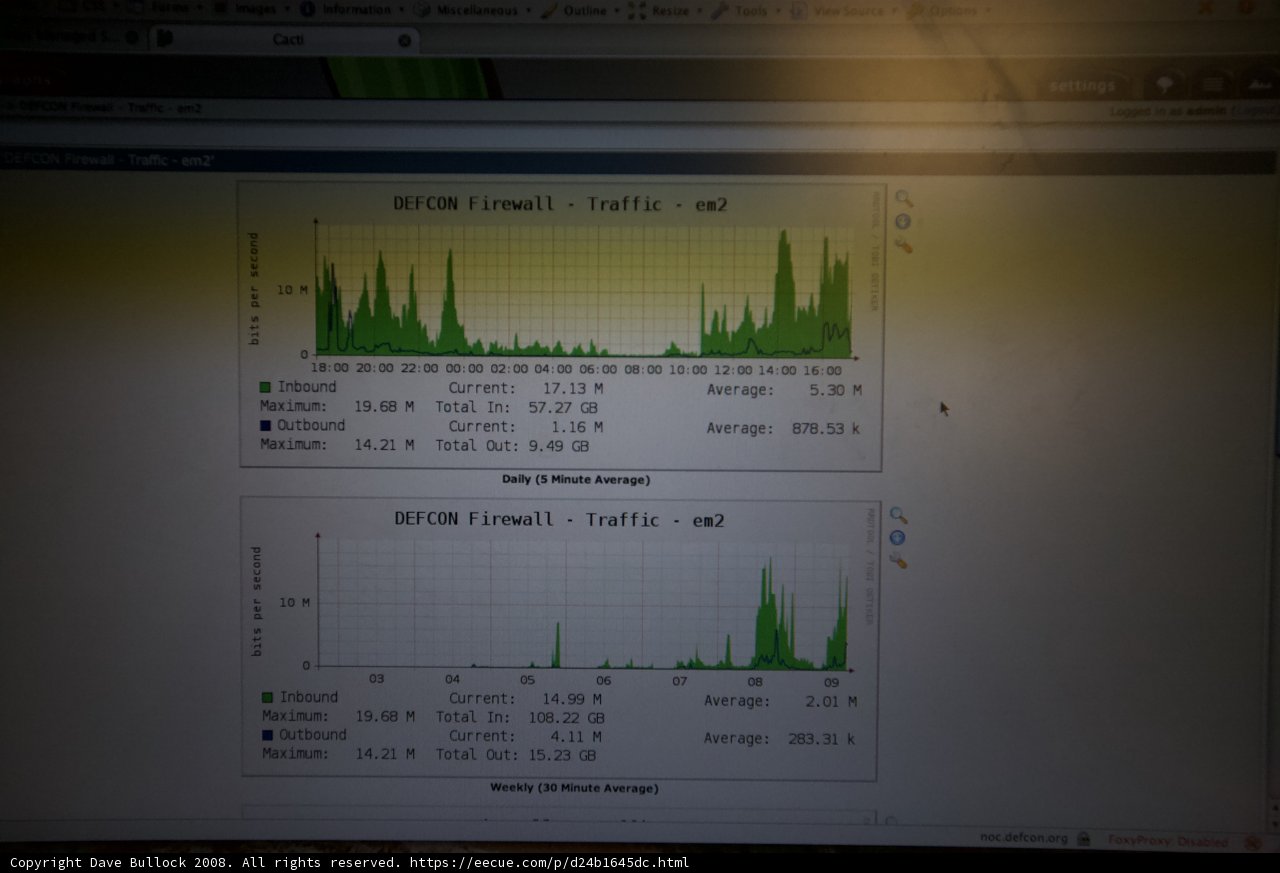Open Weekly graph properties with the wrench icon

[x=898, y=561]
